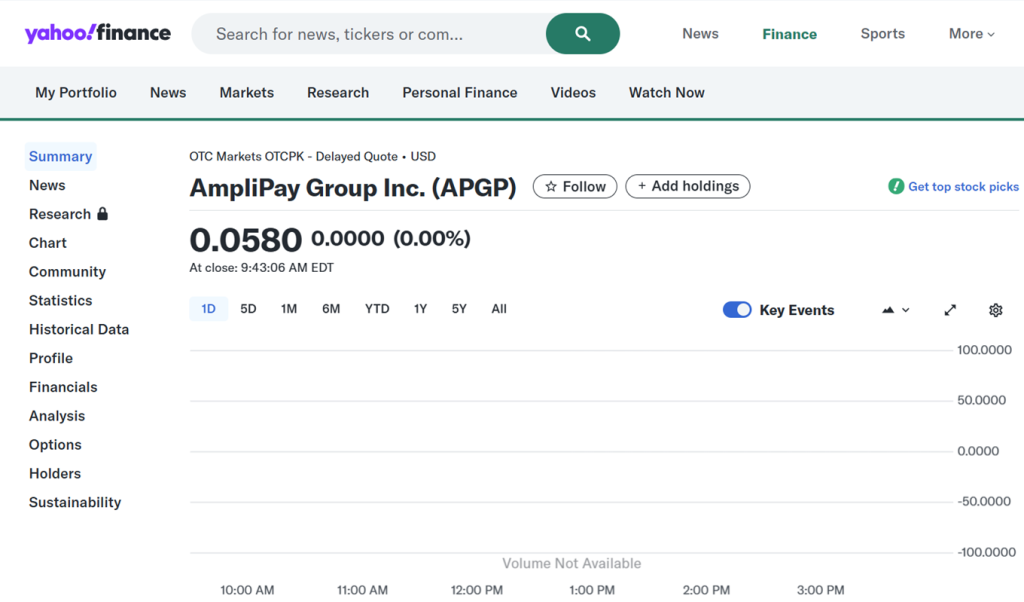This screenshot has height=602, width=1024.
Task: Click the At close 9:43:06 AM EDT text
Action: 261,268
